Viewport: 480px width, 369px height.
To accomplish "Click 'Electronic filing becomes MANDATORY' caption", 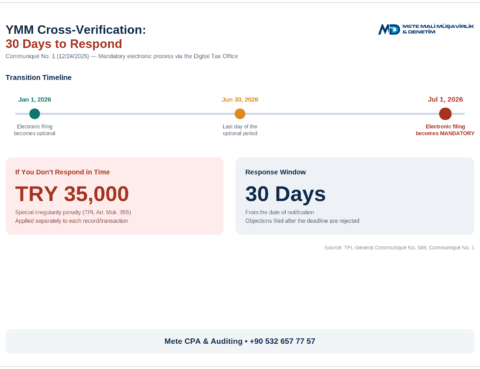I will (445, 130).
